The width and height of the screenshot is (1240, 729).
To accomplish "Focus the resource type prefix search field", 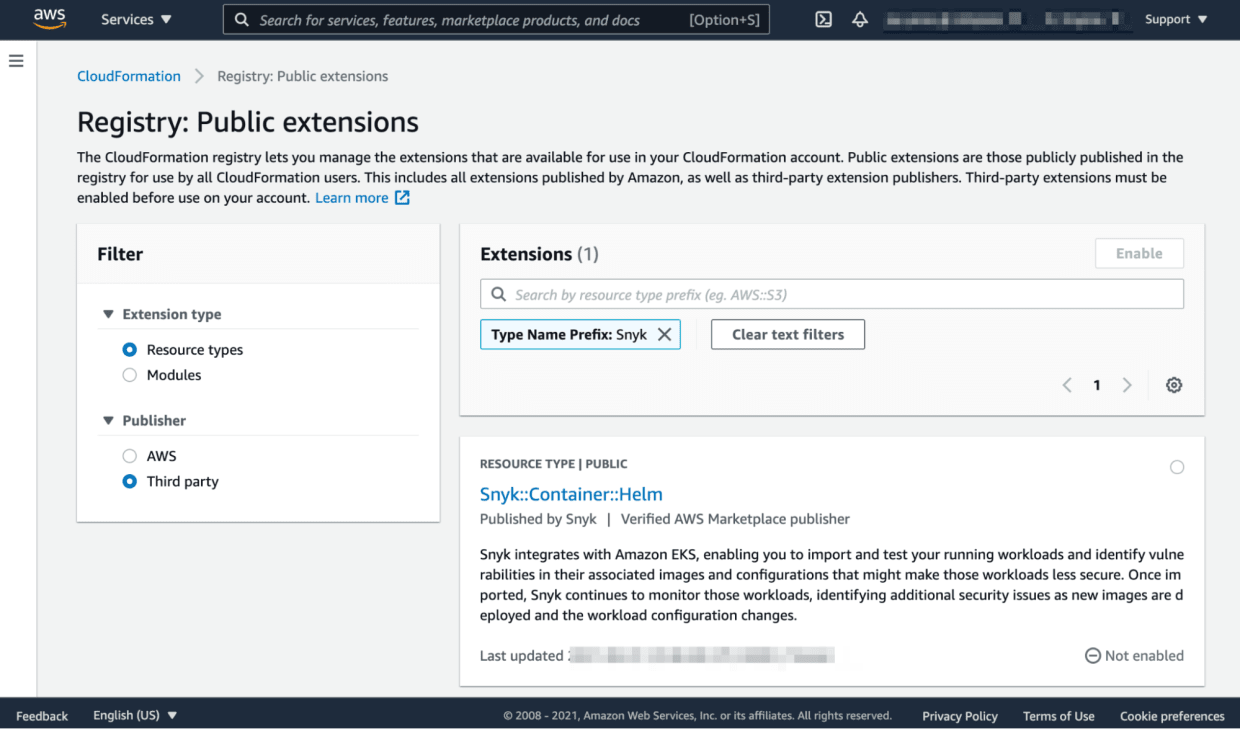I will (x=832, y=295).
